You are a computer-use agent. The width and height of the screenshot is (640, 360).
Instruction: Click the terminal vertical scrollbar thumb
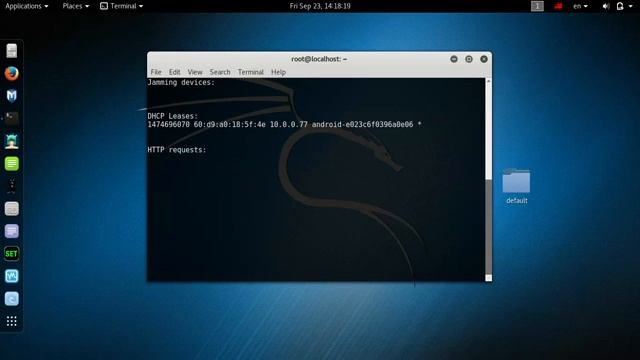[489, 227]
